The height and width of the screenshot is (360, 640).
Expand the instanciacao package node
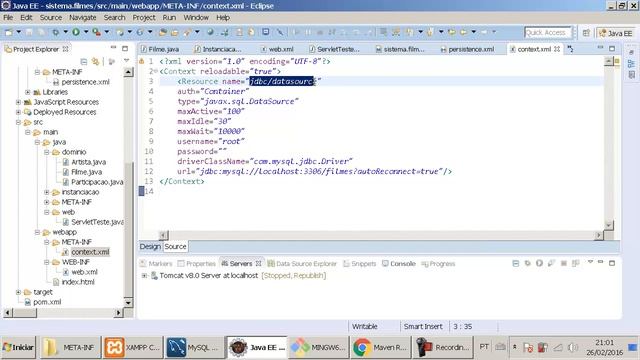pos(47,192)
